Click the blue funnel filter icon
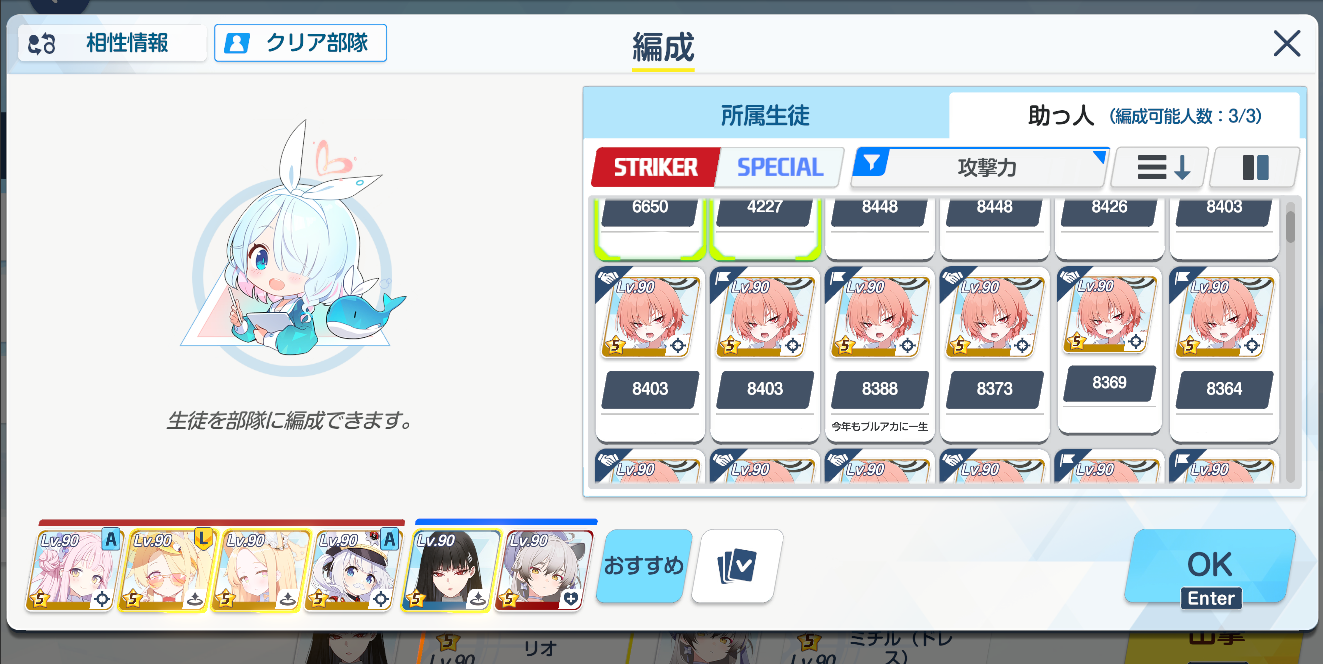The image size is (1323, 664). (x=872, y=162)
